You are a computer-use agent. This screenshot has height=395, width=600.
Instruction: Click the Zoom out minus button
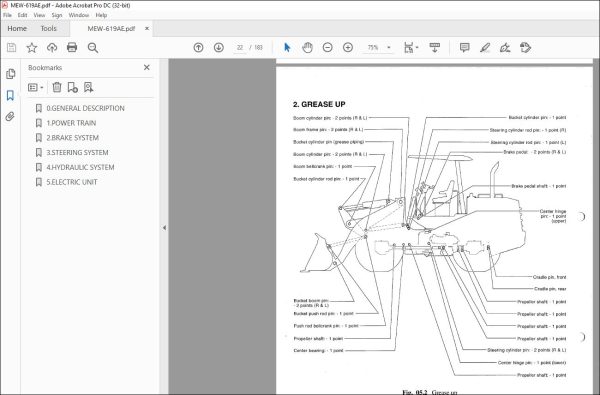[x=328, y=47]
